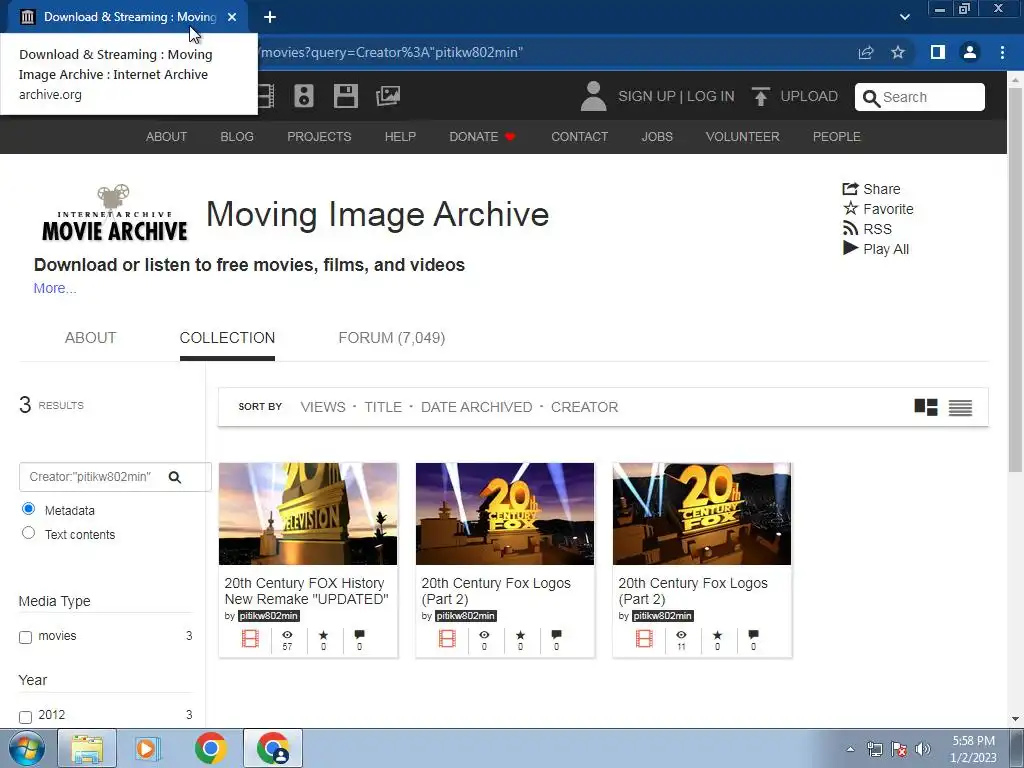Open VOLUNTEER in navigation bar
The width and height of the screenshot is (1024, 768).
(x=743, y=136)
